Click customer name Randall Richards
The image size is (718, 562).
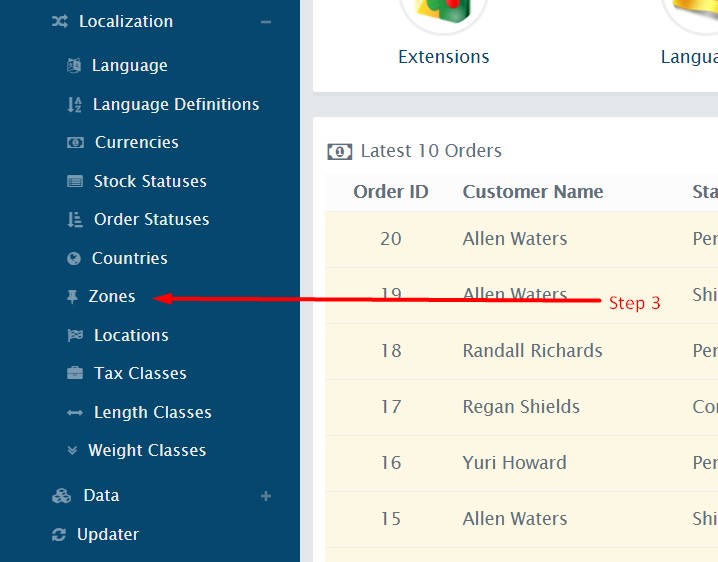[532, 351]
